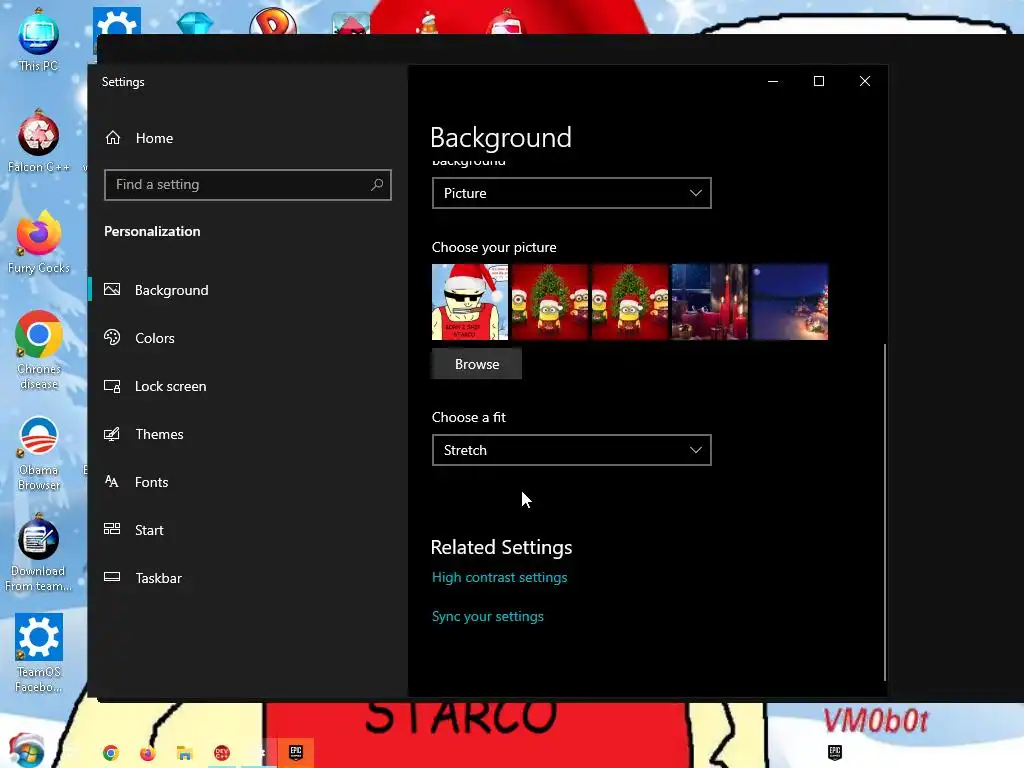Image resolution: width=1024 pixels, height=768 pixels.
Task: Open High contrast settings link
Action: (x=500, y=577)
